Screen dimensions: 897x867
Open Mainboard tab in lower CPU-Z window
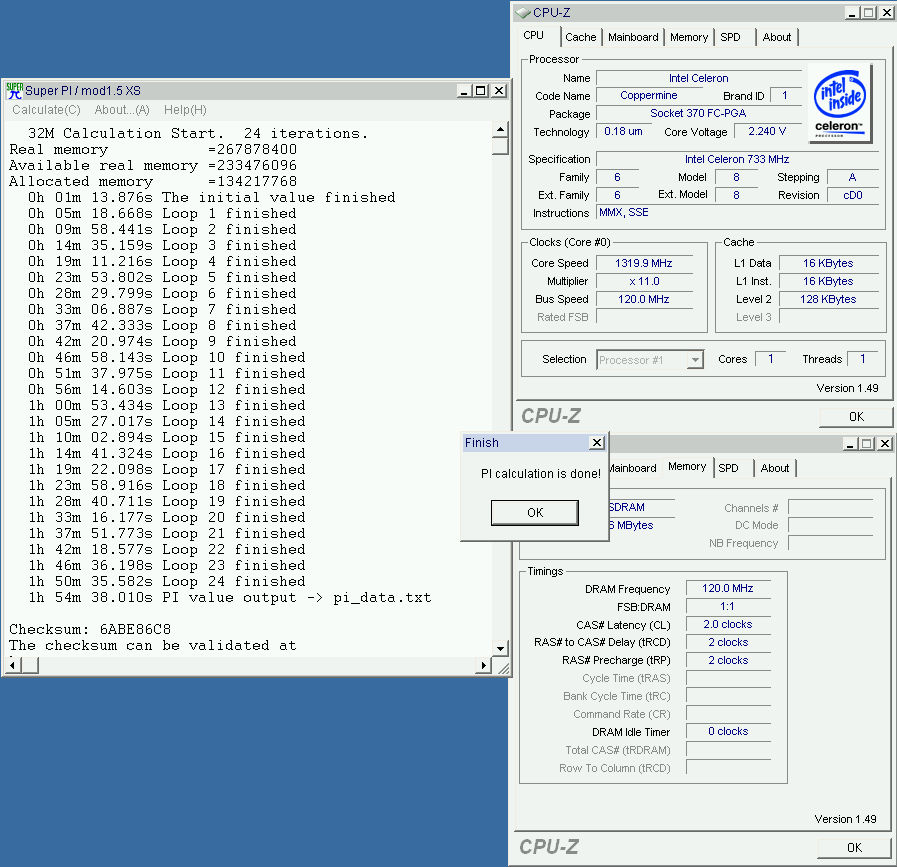tap(633, 468)
